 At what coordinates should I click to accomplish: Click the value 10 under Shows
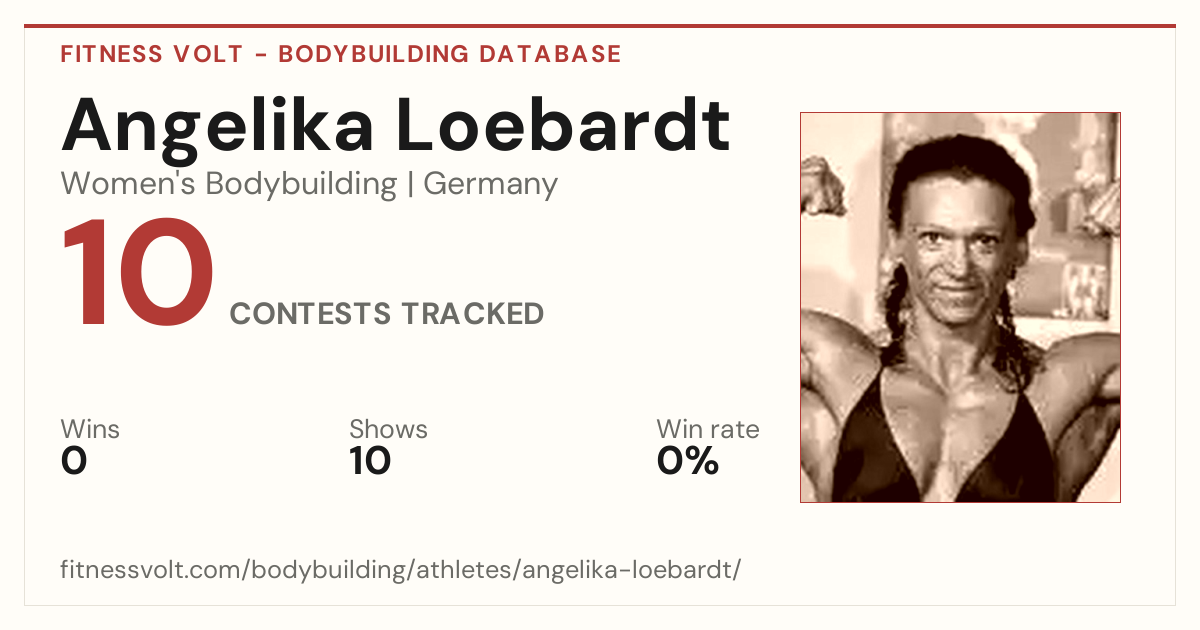tap(370, 461)
